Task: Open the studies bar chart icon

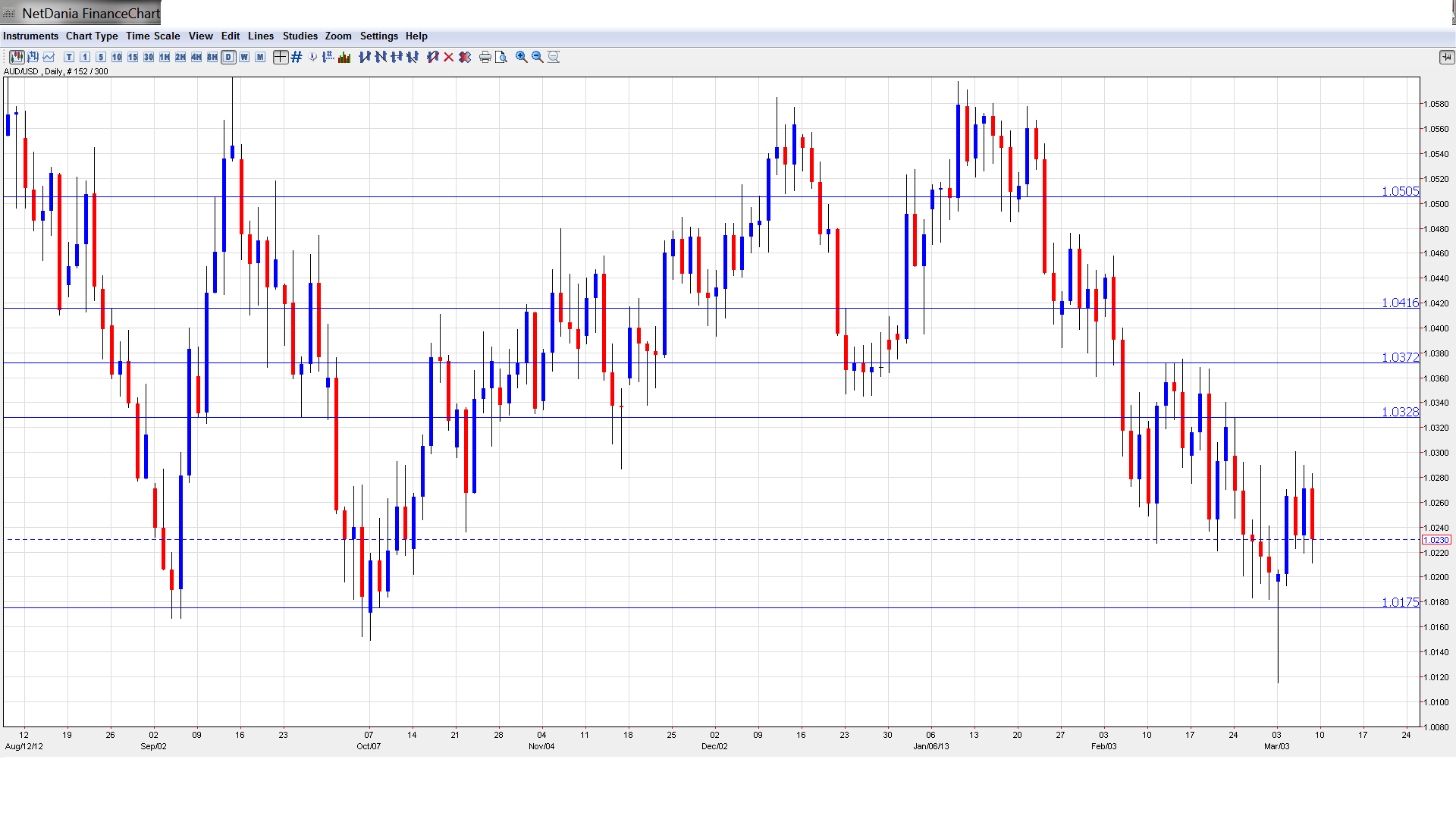Action: coord(344,57)
